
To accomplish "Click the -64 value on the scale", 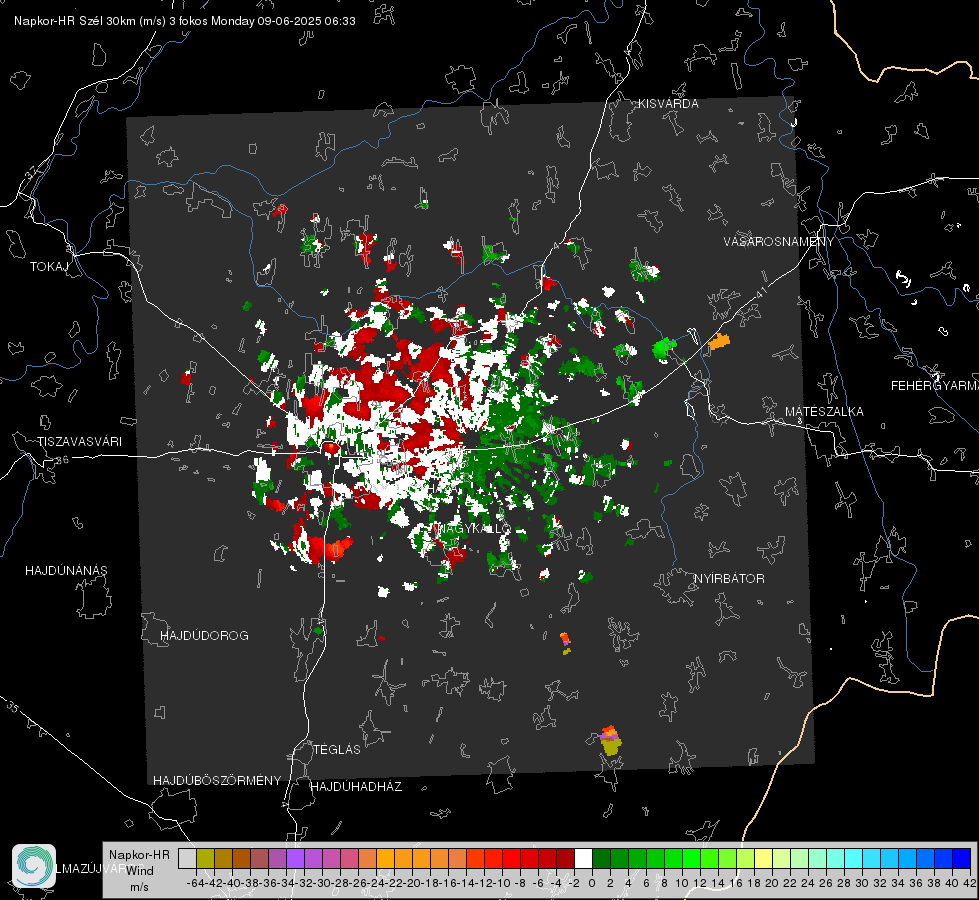I will [195, 883].
